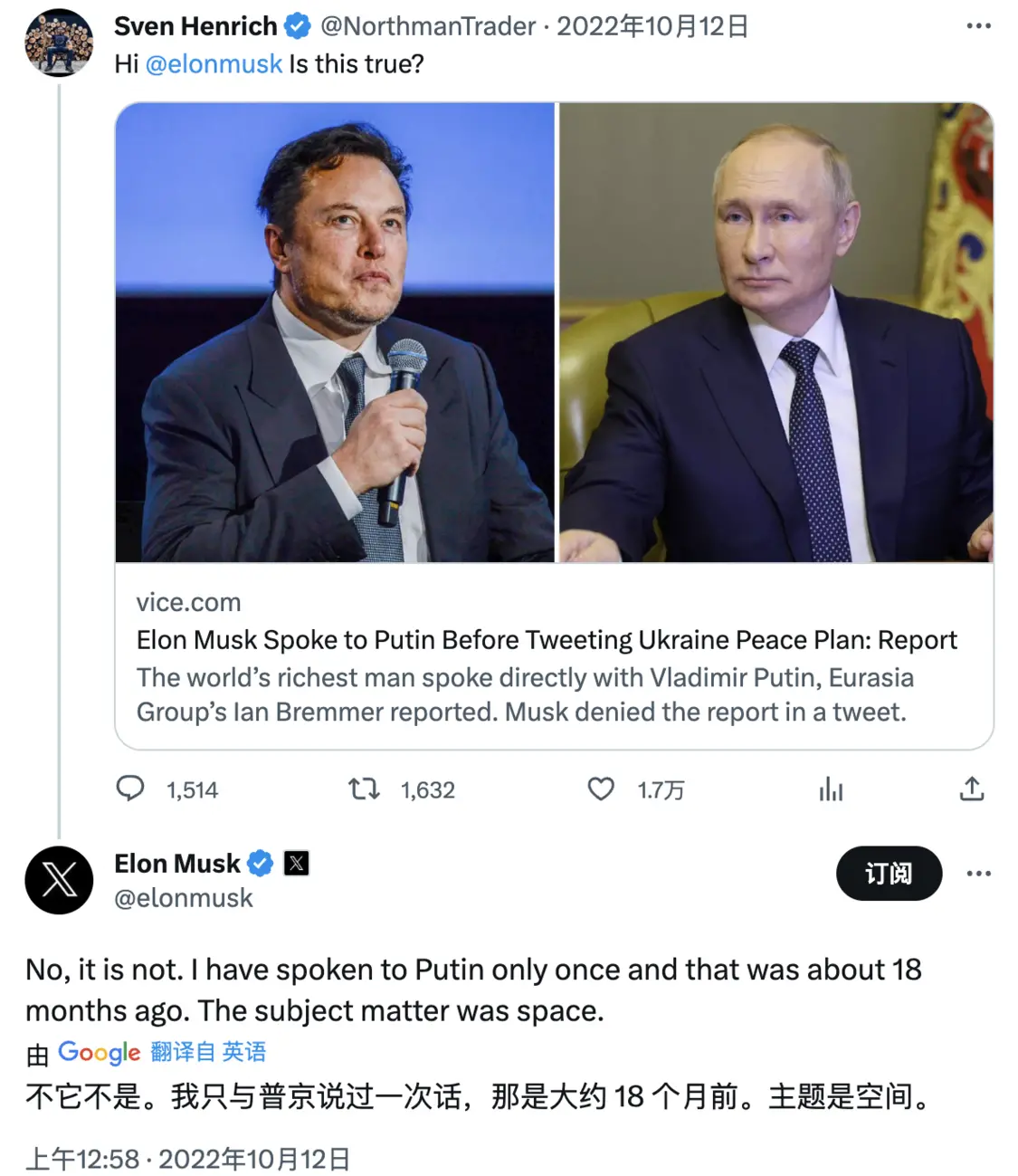Open Elon Musk's X logo avatar
Image resolution: width=1018 pixels, height=1176 pixels.
click(x=59, y=880)
